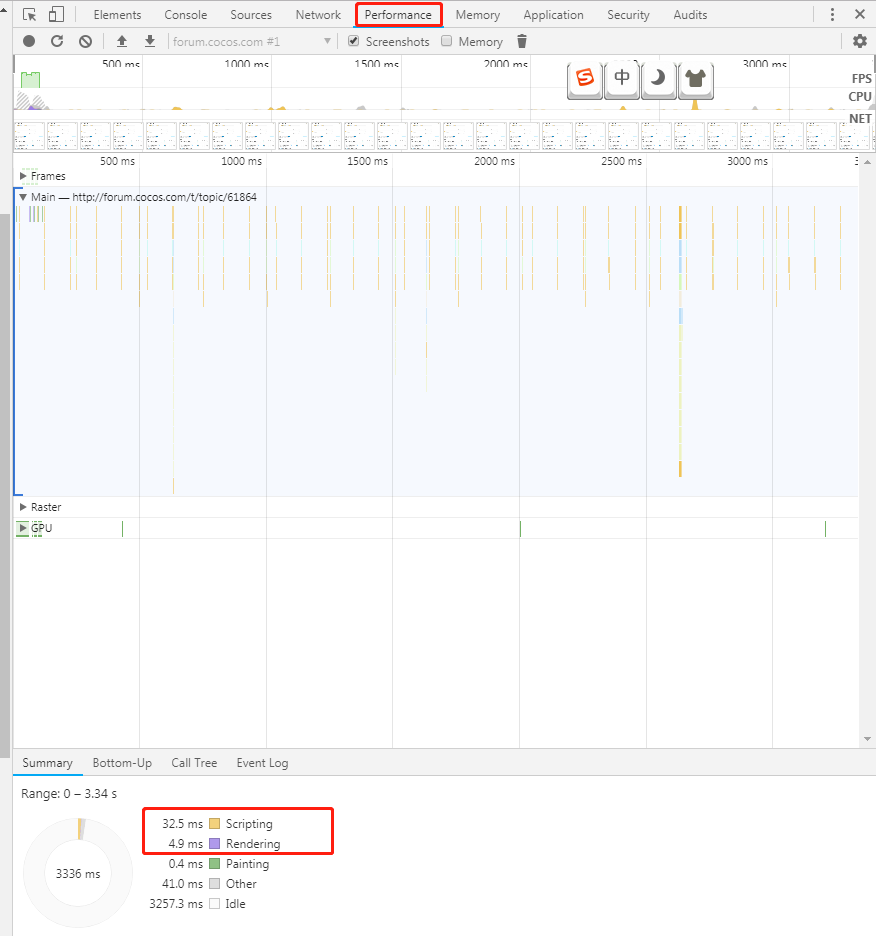Expand the Frames track
This screenshot has height=936, width=876.
(x=23, y=176)
